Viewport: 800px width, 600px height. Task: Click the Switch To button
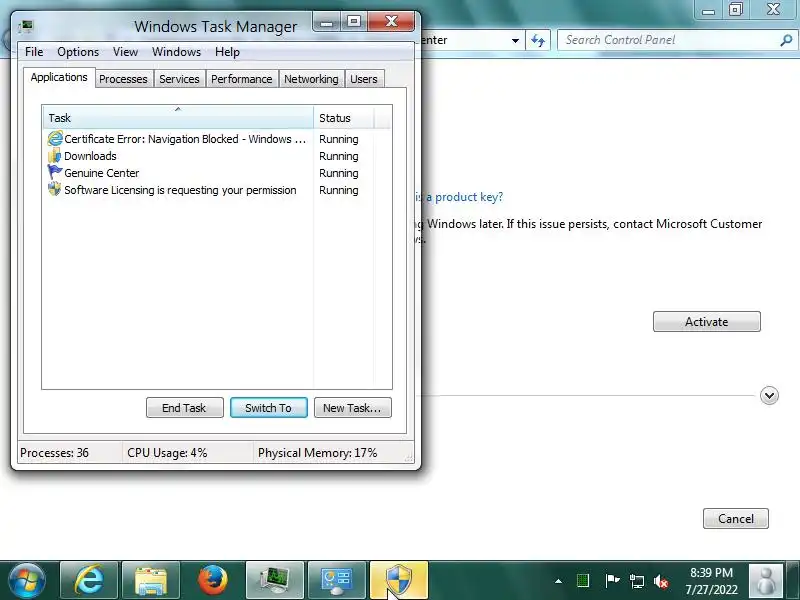[x=268, y=408]
